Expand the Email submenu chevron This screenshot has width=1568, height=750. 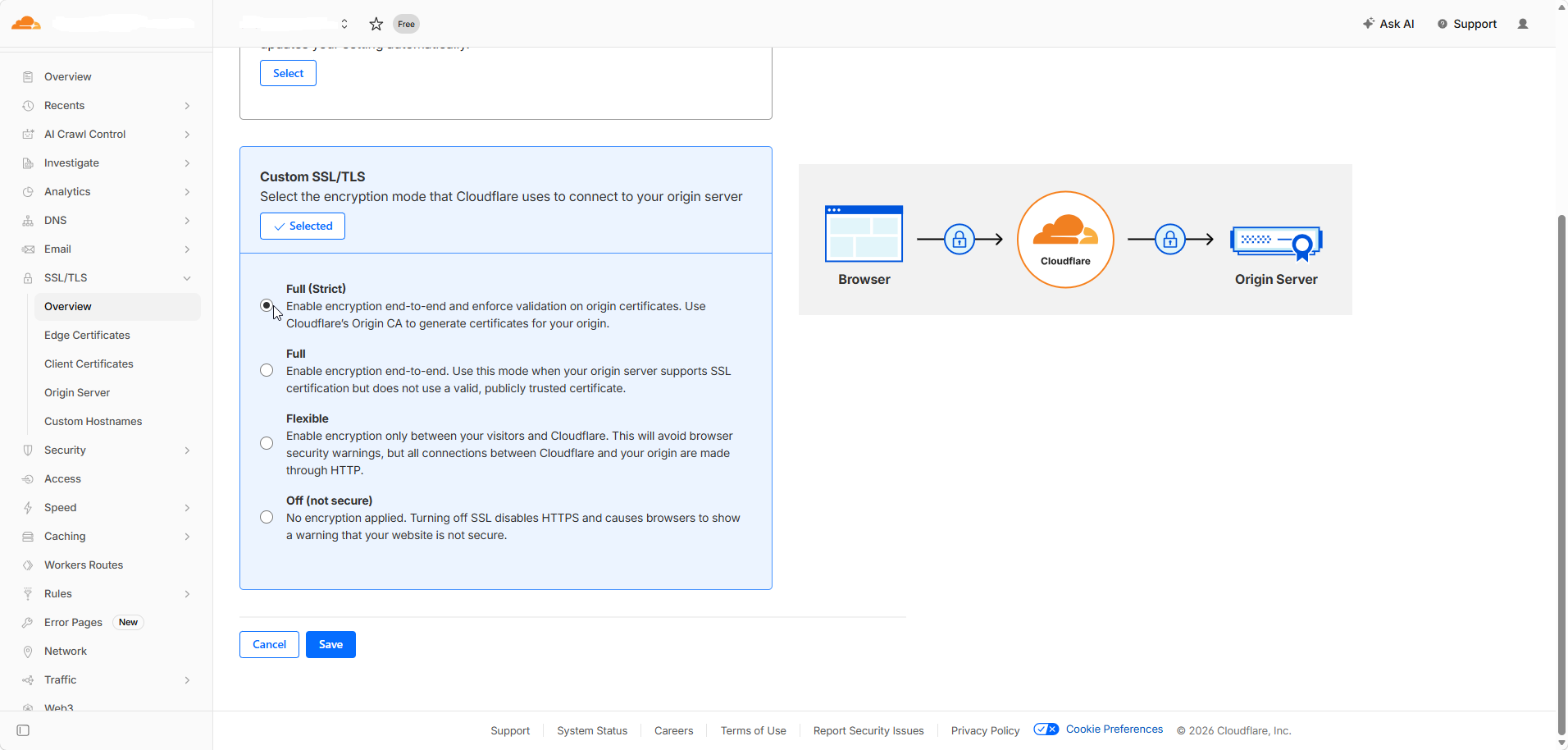pyautogui.click(x=187, y=249)
